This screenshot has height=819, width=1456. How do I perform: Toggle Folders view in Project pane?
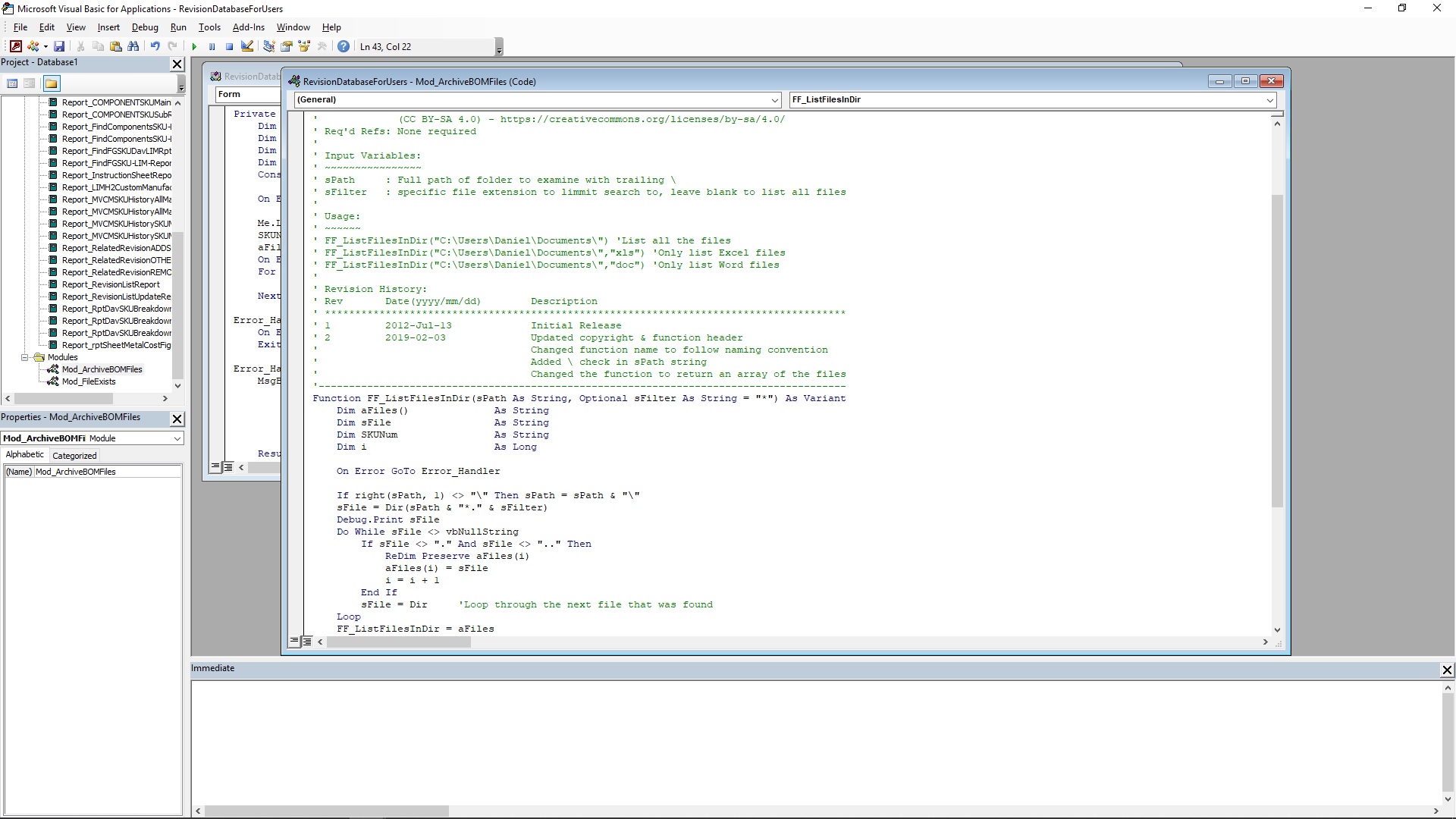tap(51, 83)
